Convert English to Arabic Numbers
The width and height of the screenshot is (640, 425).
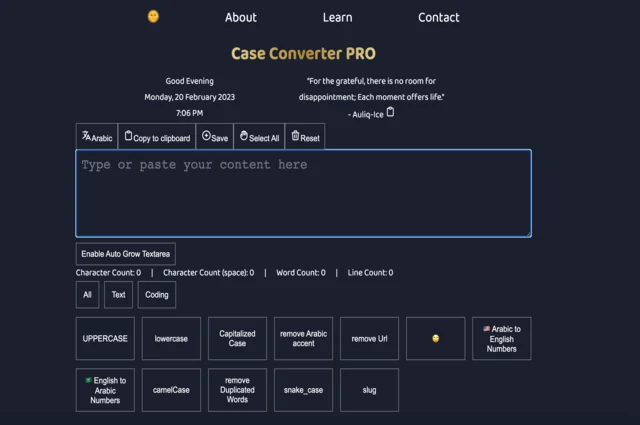tap(105, 390)
